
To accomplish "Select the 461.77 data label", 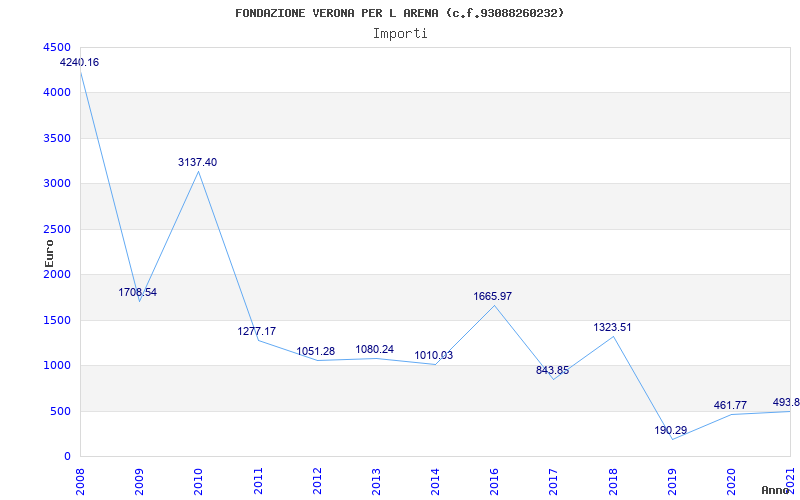I will 730,405.
